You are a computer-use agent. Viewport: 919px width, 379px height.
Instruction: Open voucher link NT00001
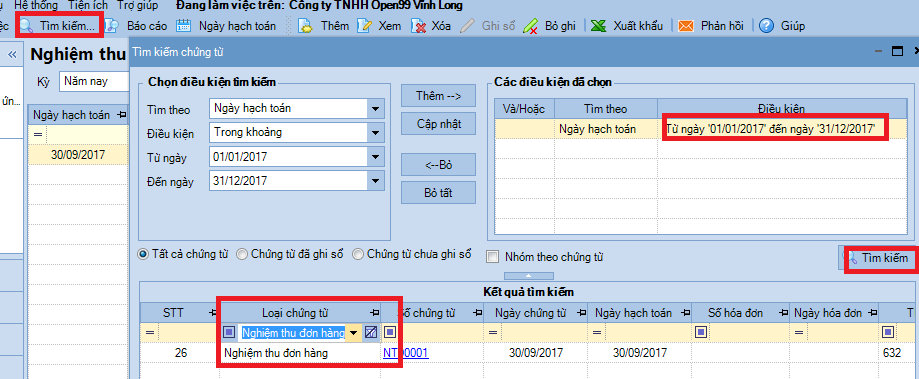(406, 353)
